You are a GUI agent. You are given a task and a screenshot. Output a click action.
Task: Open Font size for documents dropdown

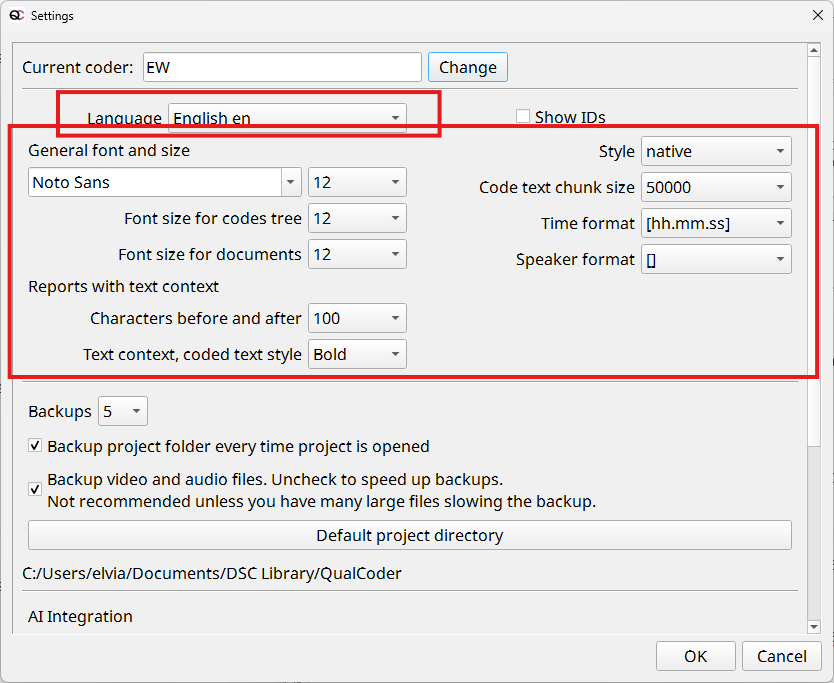(x=357, y=254)
